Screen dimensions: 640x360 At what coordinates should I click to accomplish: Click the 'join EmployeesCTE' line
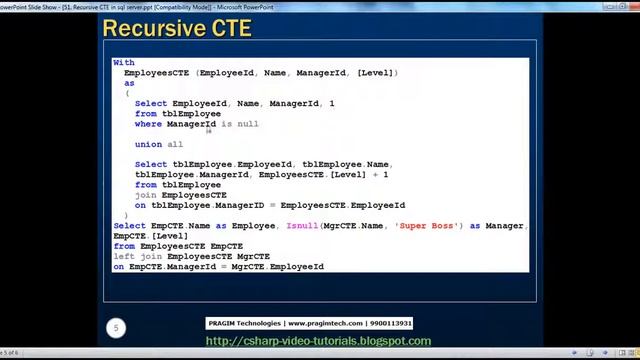tap(180, 195)
